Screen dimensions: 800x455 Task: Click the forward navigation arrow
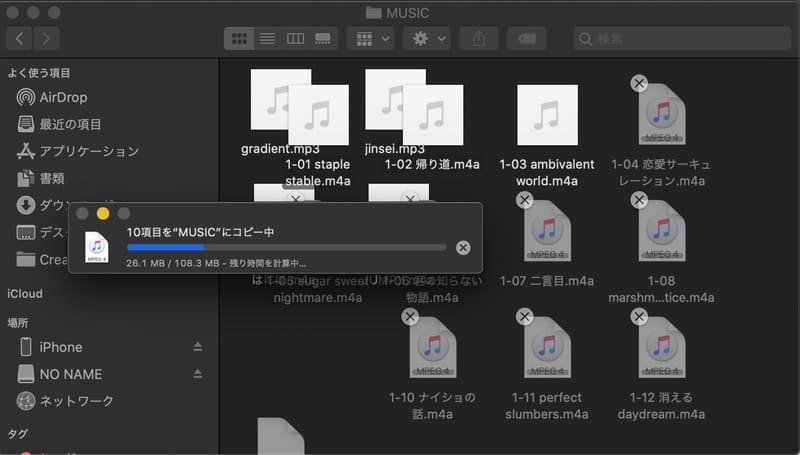click(46, 39)
